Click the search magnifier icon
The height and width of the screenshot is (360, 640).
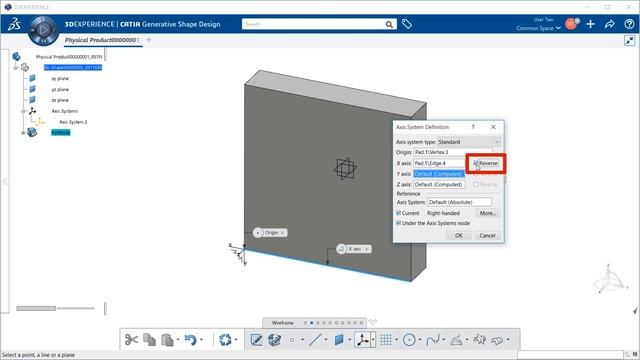[x=389, y=24]
